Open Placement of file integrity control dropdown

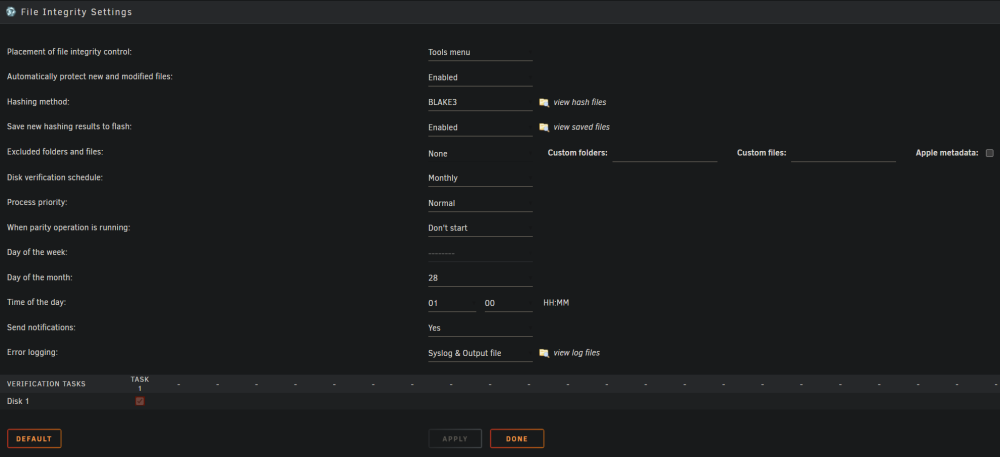point(480,52)
